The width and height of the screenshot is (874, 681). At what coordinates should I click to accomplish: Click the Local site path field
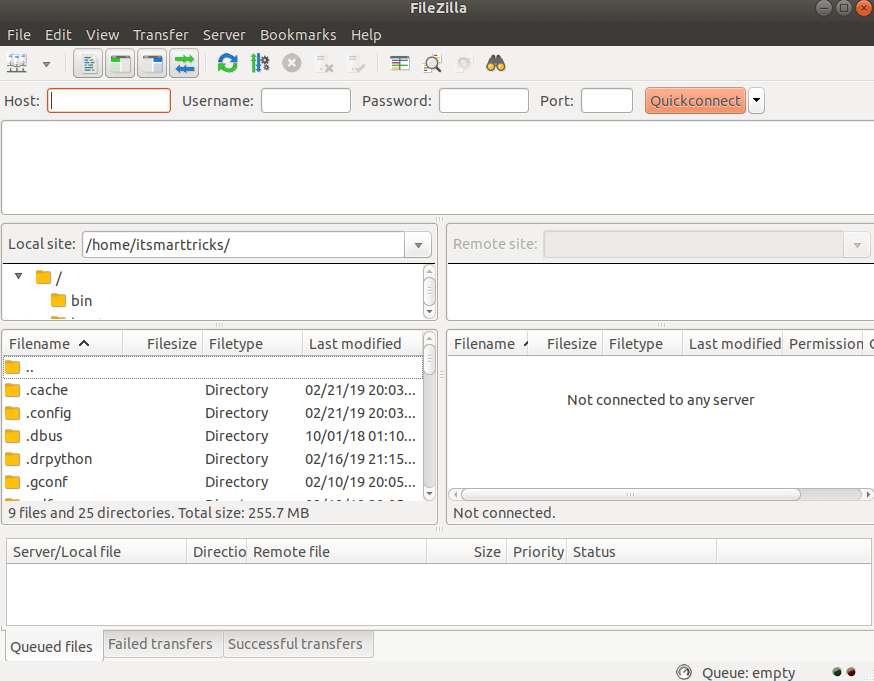coord(244,245)
